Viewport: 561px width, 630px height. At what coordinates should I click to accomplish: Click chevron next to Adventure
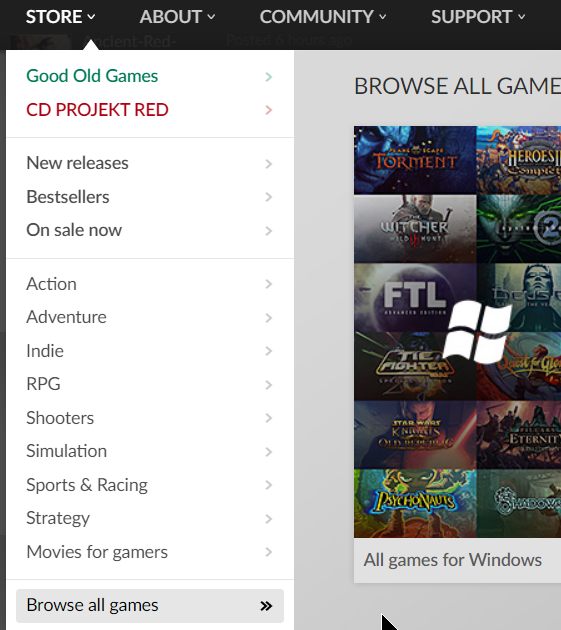tap(269, 318)
